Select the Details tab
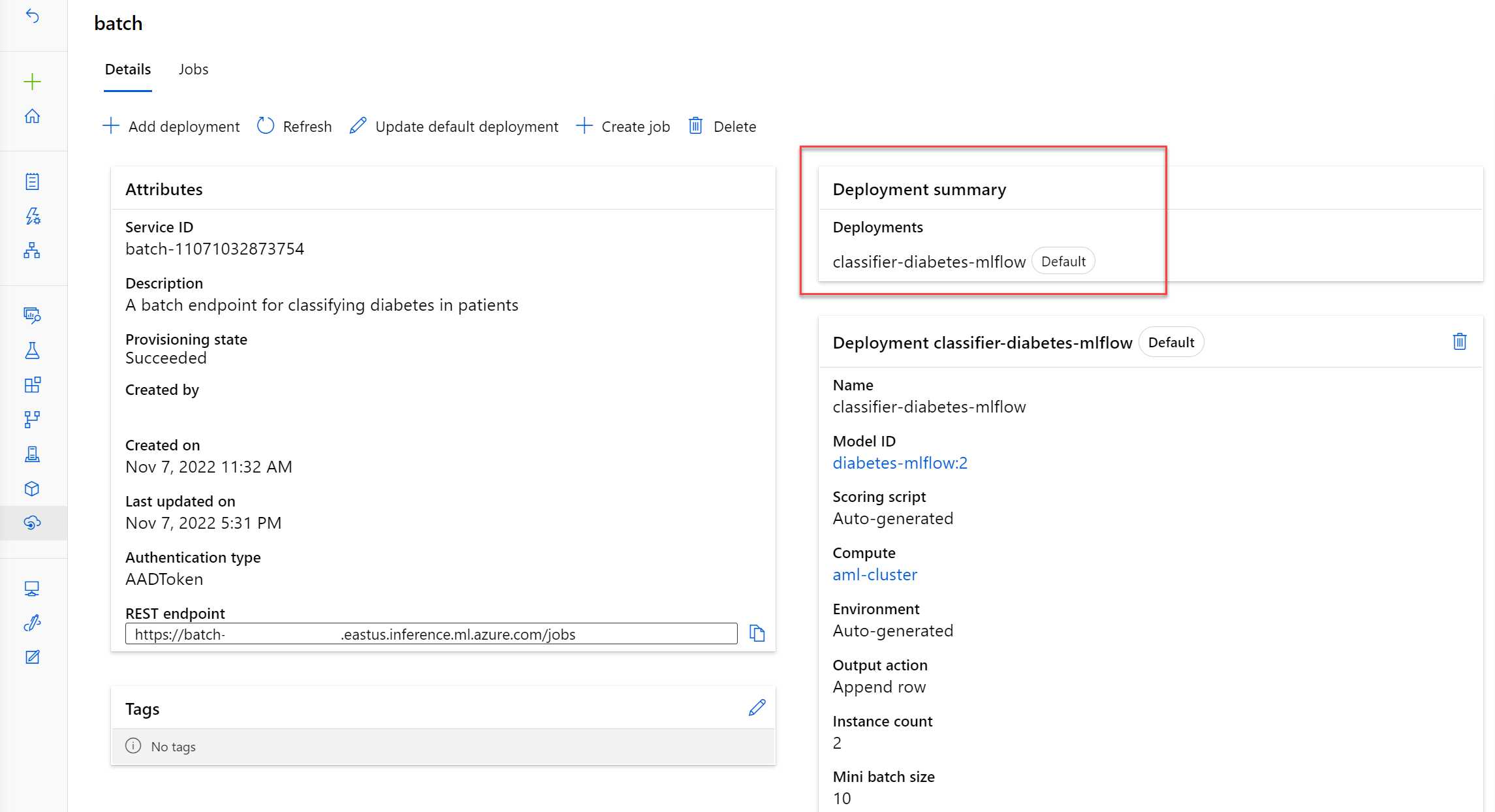The width and height of the screenshot is (1495, 812). pos(127,69)
